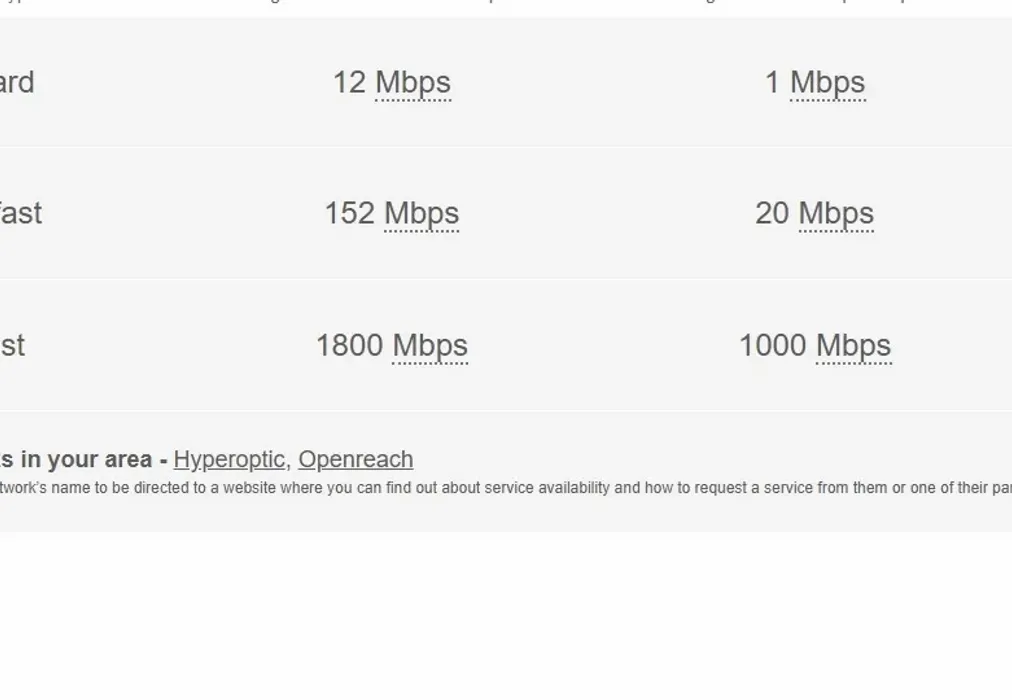Select the Mbps abbreviation after 1000
Image resolution: width=1012 pixels, height=700 pixels.
[x=853, y=346]
